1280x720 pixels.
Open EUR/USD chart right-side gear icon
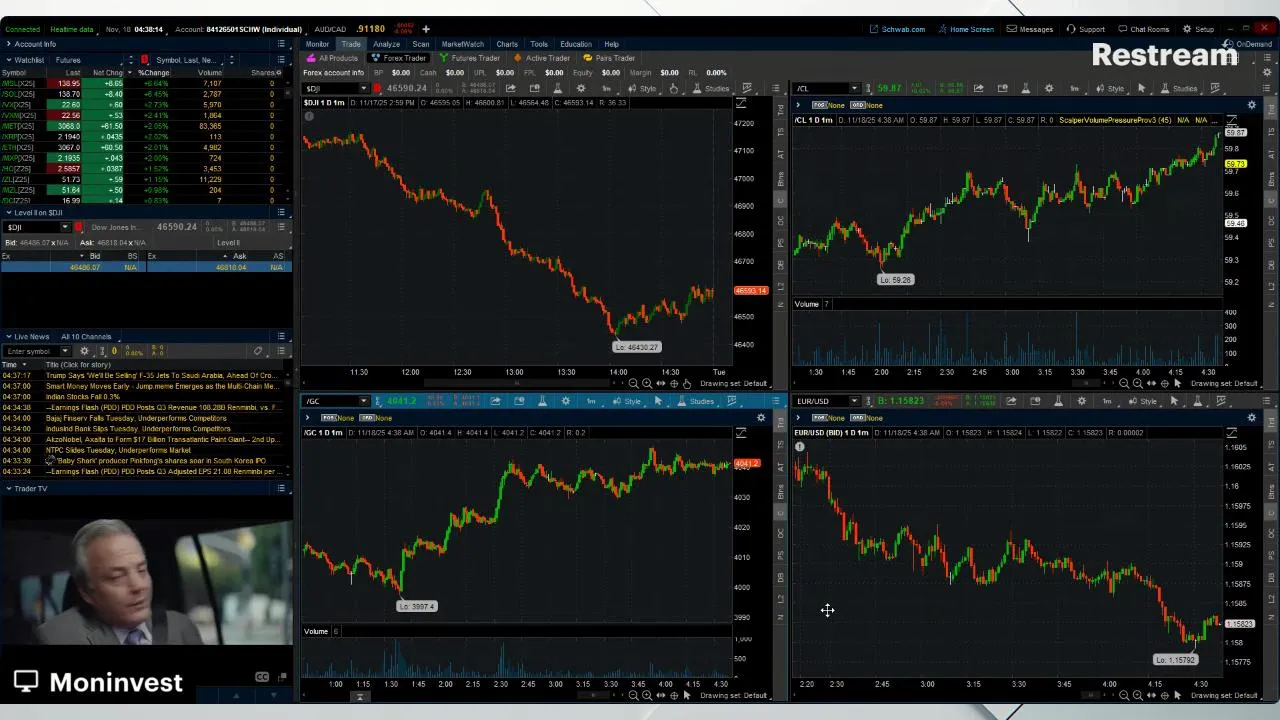1251,417
